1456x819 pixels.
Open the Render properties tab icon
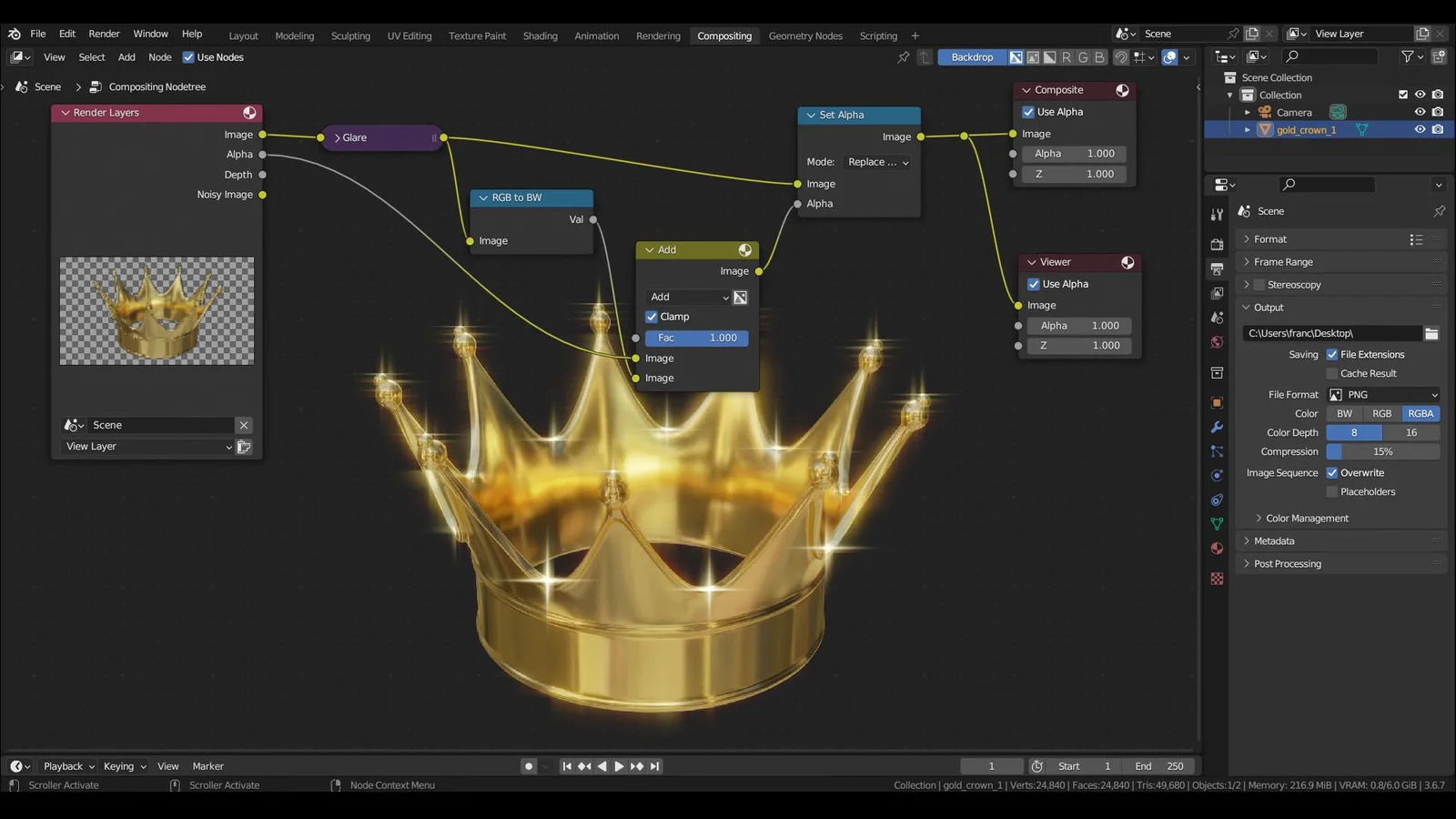(1217, 245)
